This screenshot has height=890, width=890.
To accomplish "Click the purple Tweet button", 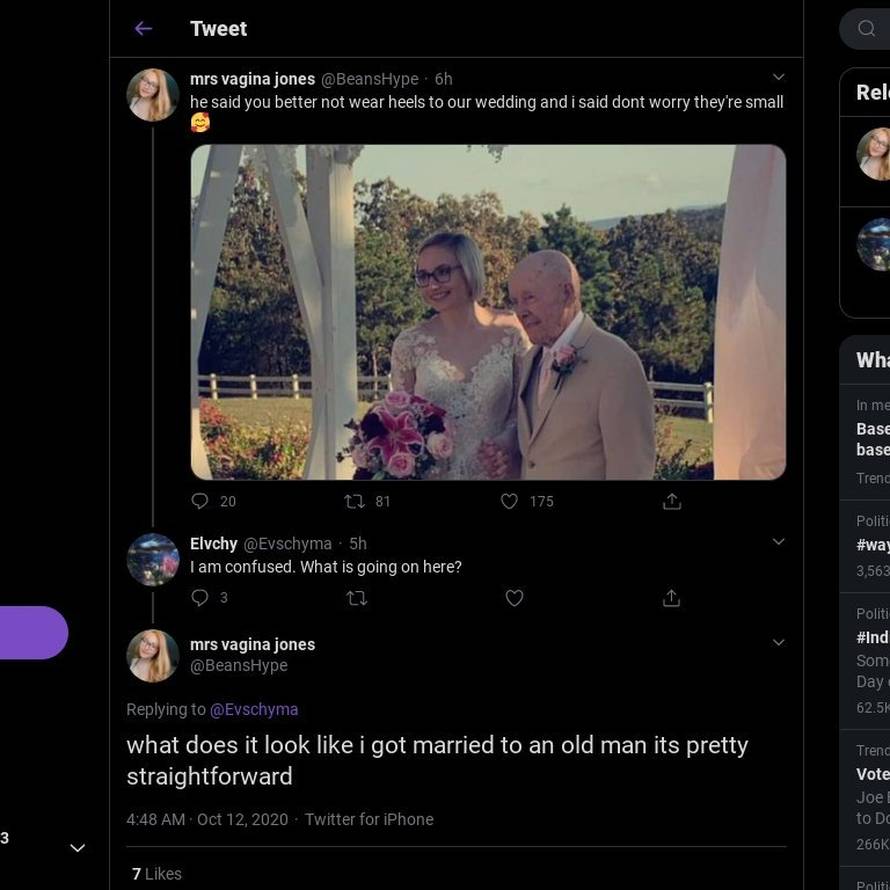I will click(x=30, y=632).
